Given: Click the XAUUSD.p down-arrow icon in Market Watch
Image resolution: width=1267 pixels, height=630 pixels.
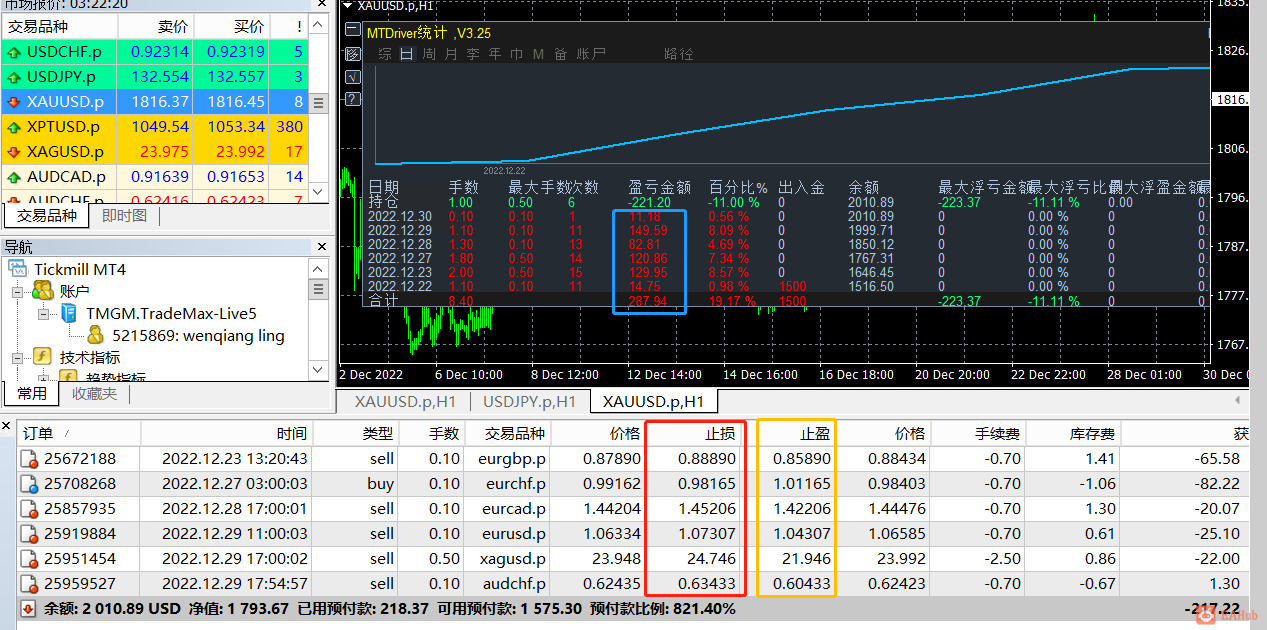Looking at the screenshot, I should click(14, 102).
